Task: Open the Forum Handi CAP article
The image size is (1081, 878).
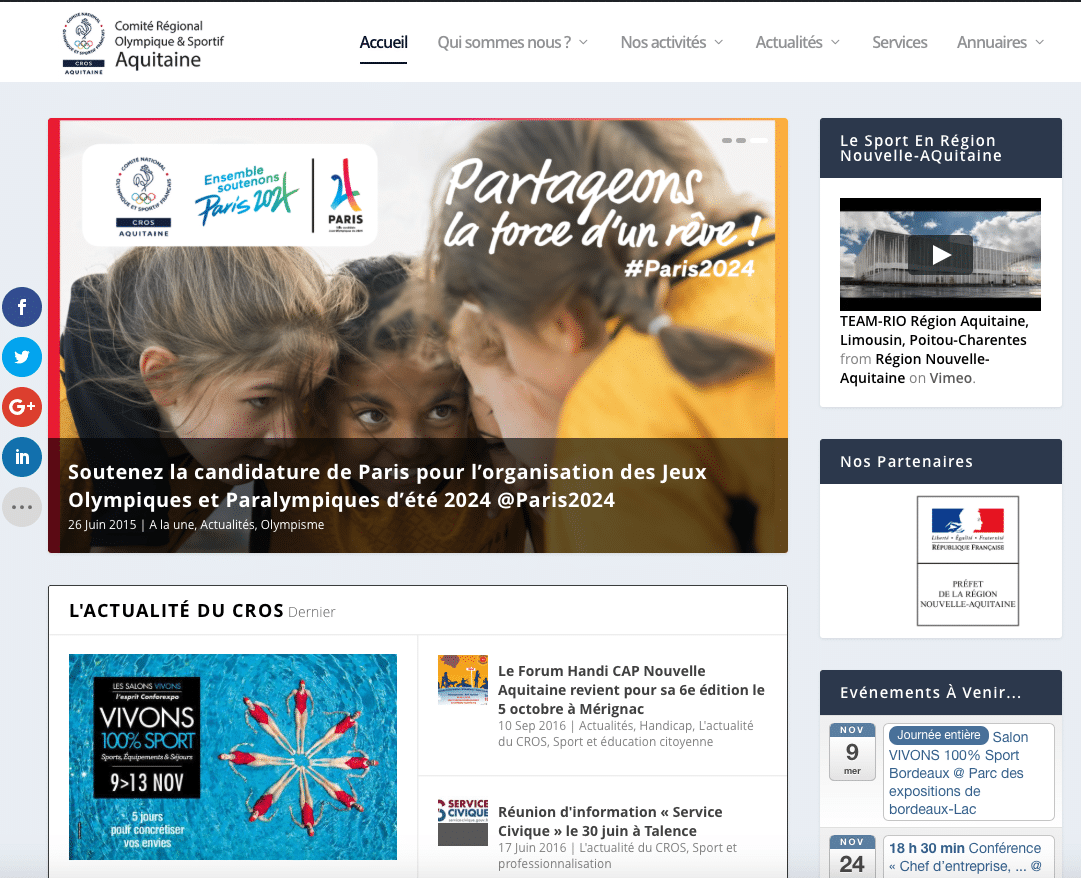Action: [630, 689]
